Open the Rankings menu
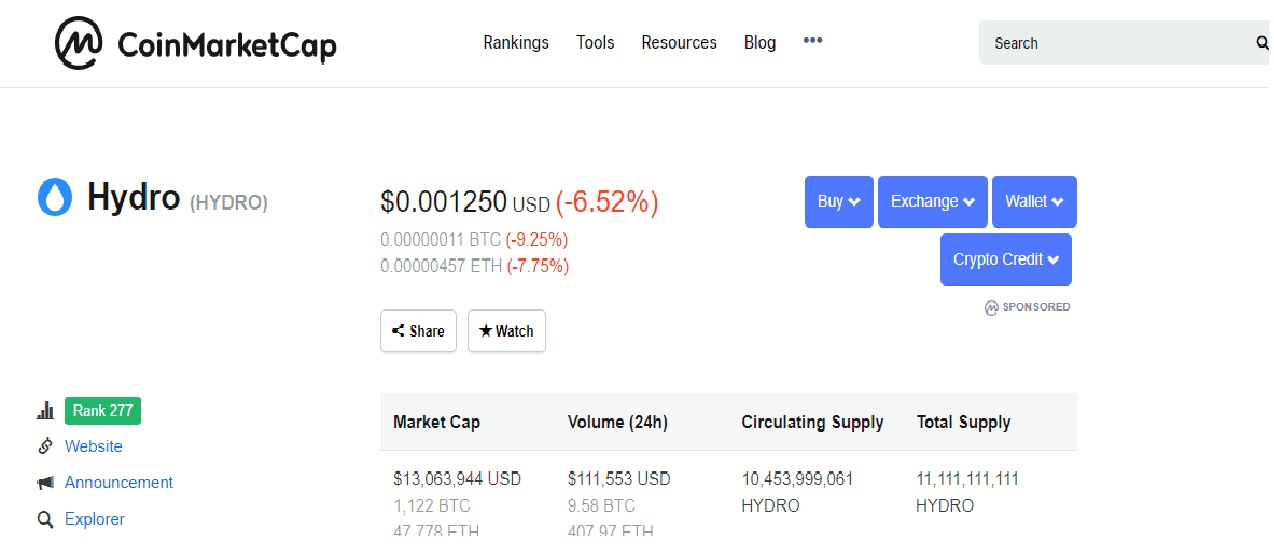Image resolution: width=1274 pixels, height=555 pixels. (516, 43)
